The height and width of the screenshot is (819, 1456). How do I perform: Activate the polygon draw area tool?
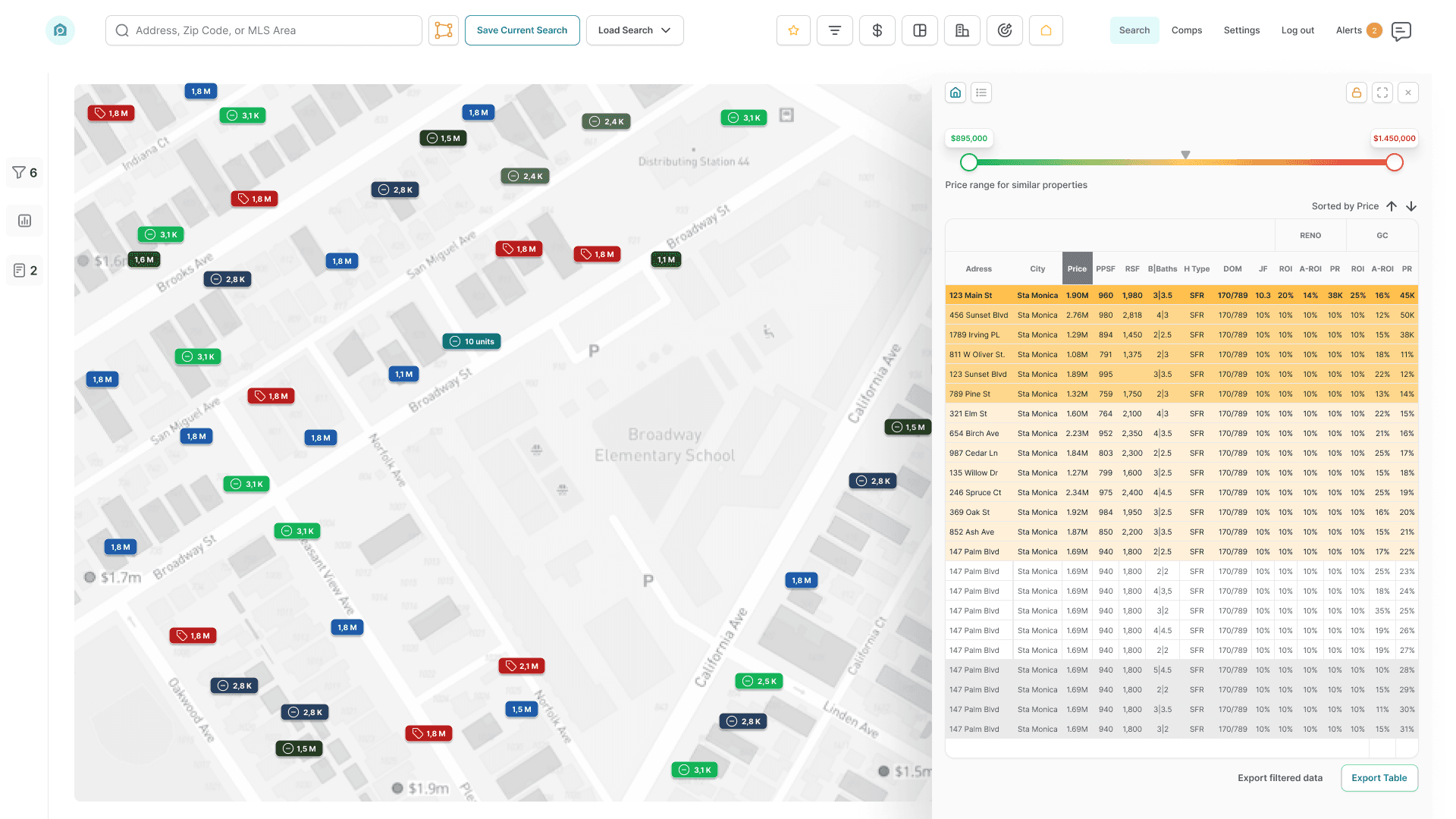click(x=444, y=30)
